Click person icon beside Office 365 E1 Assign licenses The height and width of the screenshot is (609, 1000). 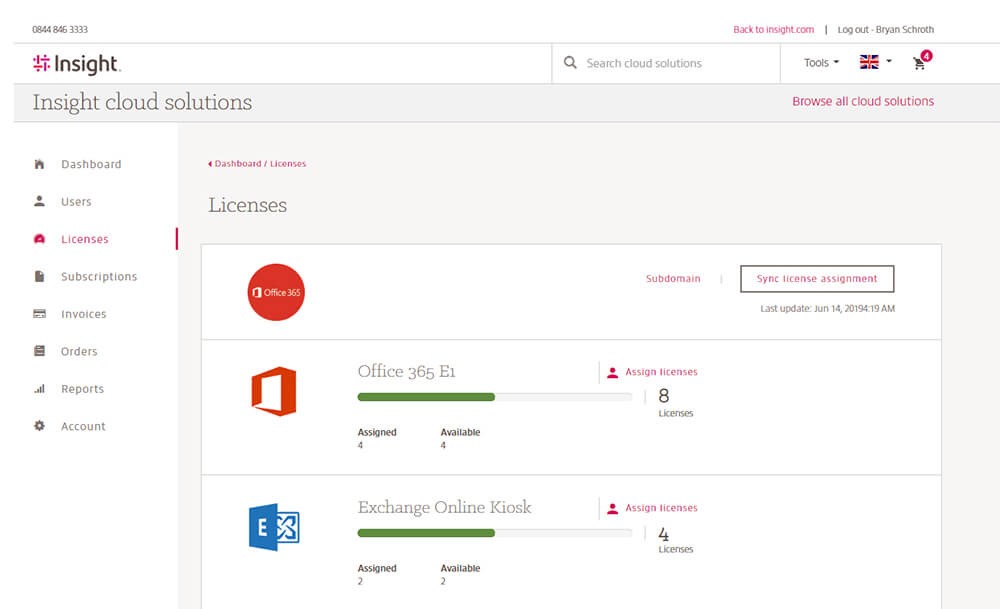612,372
